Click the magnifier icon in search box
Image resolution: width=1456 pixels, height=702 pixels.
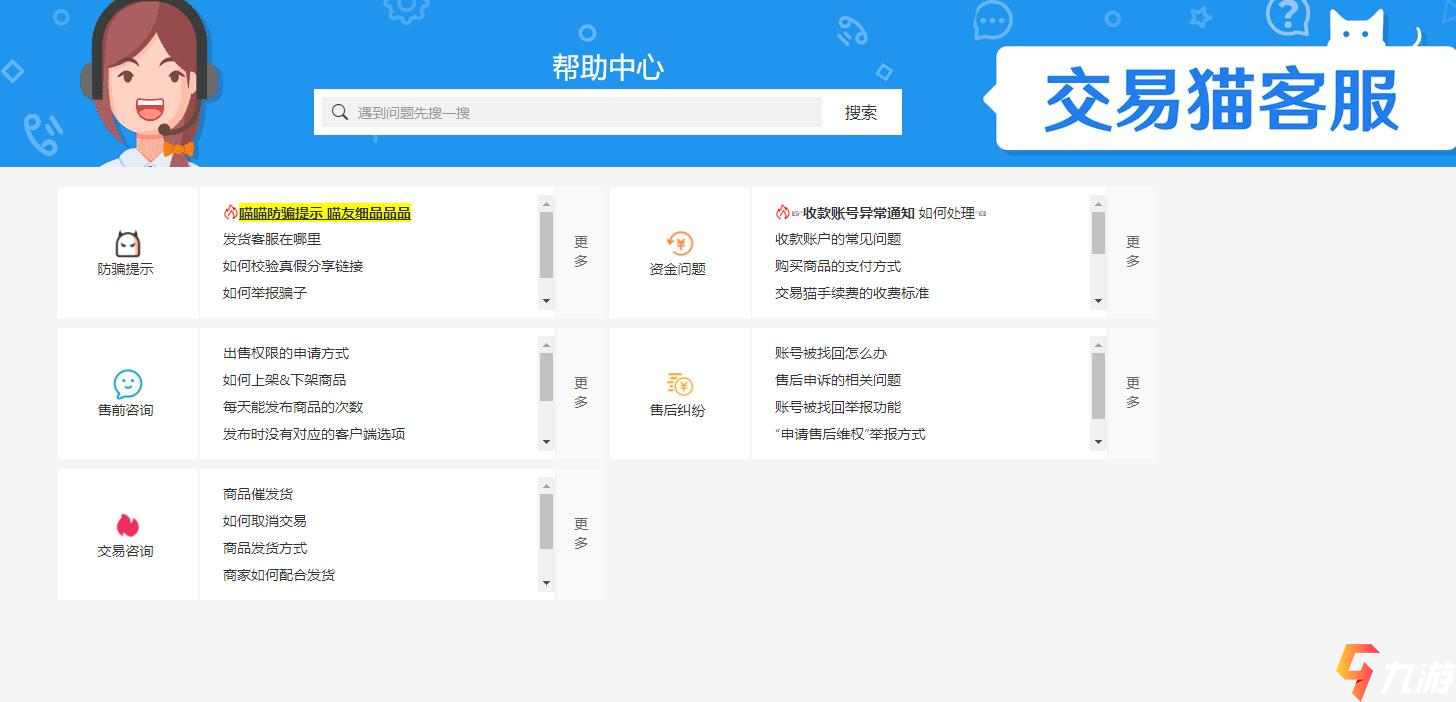click(x=340, y=112)
